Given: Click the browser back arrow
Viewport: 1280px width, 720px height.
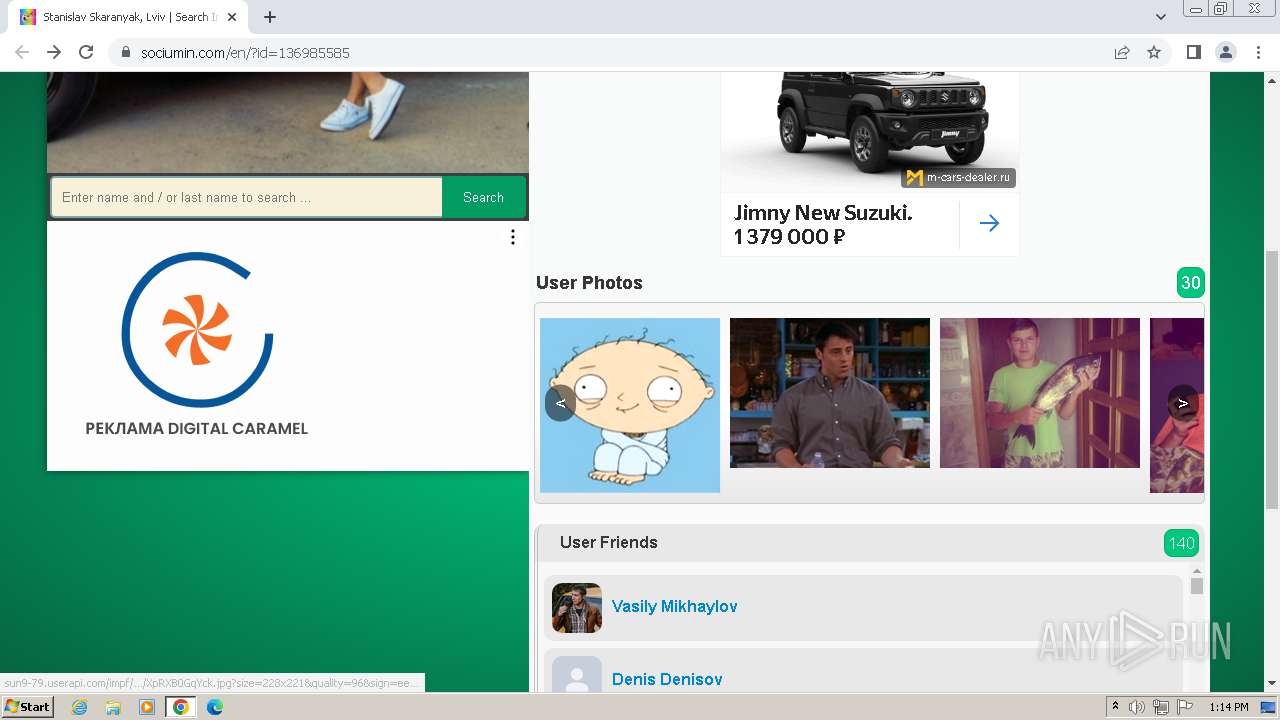Looking at the screenshot, I should coord(22,52).
